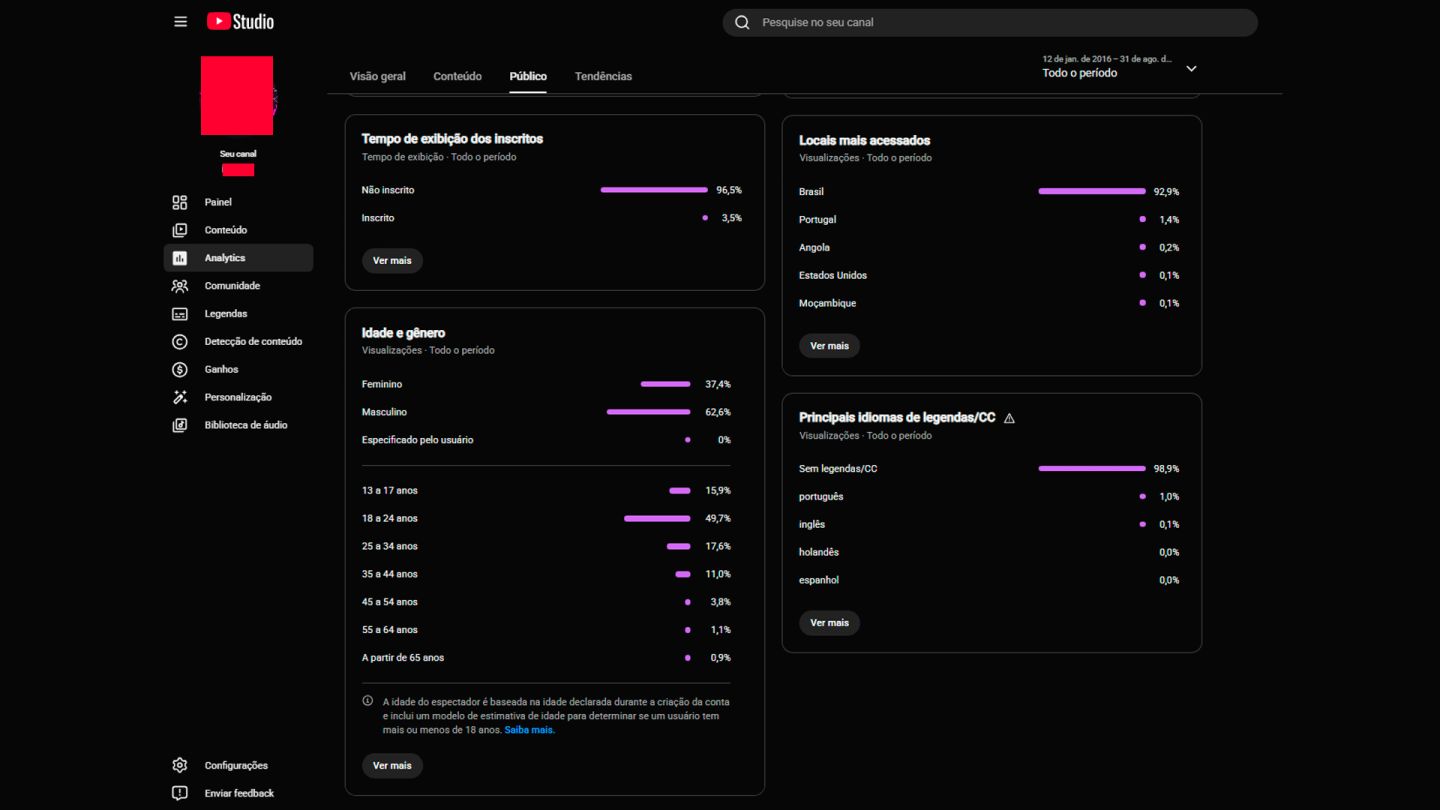Image resolution: width=1440 pixels, height=810 pixels.
Task: Click the Pesquise no seu canal search field
Action: tap(990, 22)
